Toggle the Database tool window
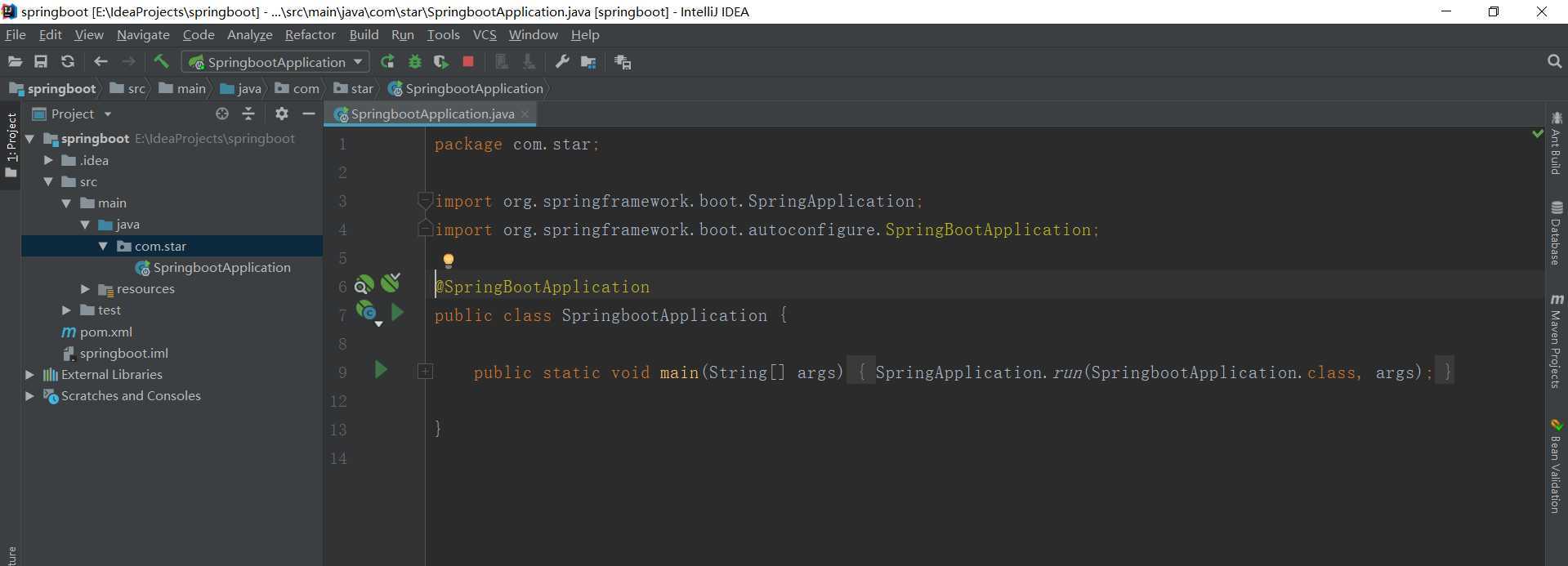 [x=1556, y=234]
